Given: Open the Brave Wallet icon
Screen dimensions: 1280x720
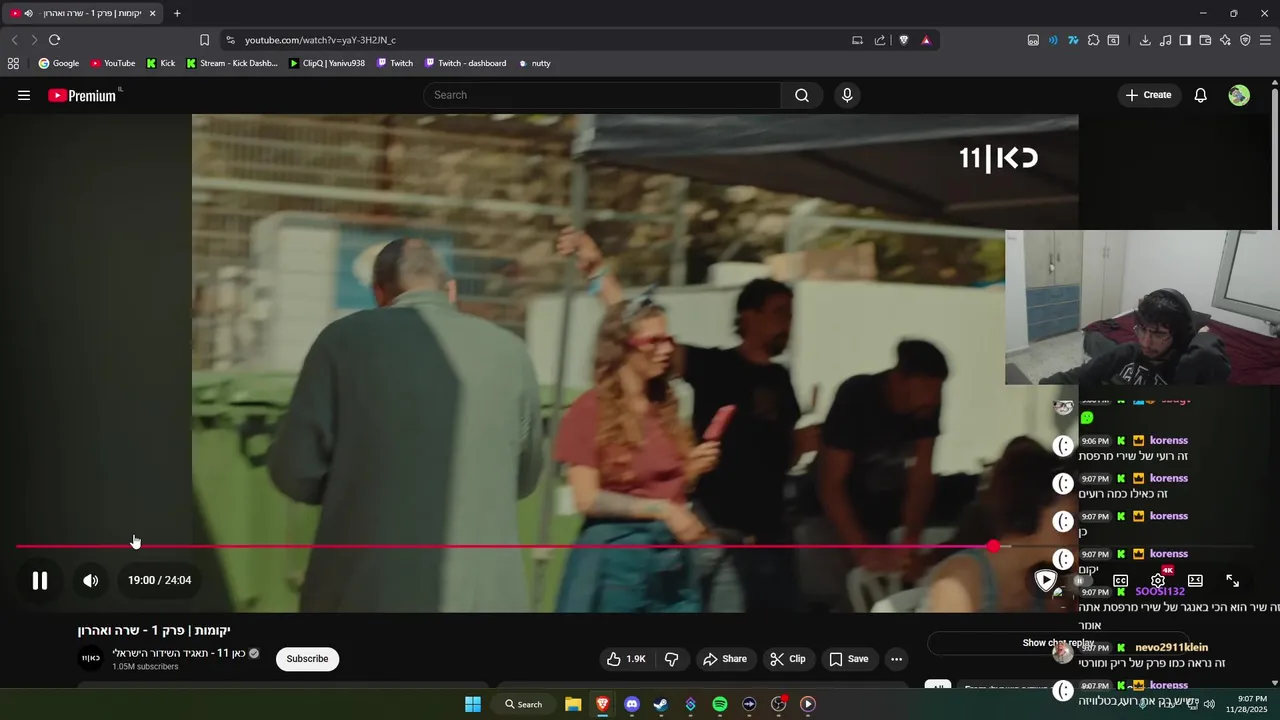Looking at the screenshot, I should [1205, 40].
